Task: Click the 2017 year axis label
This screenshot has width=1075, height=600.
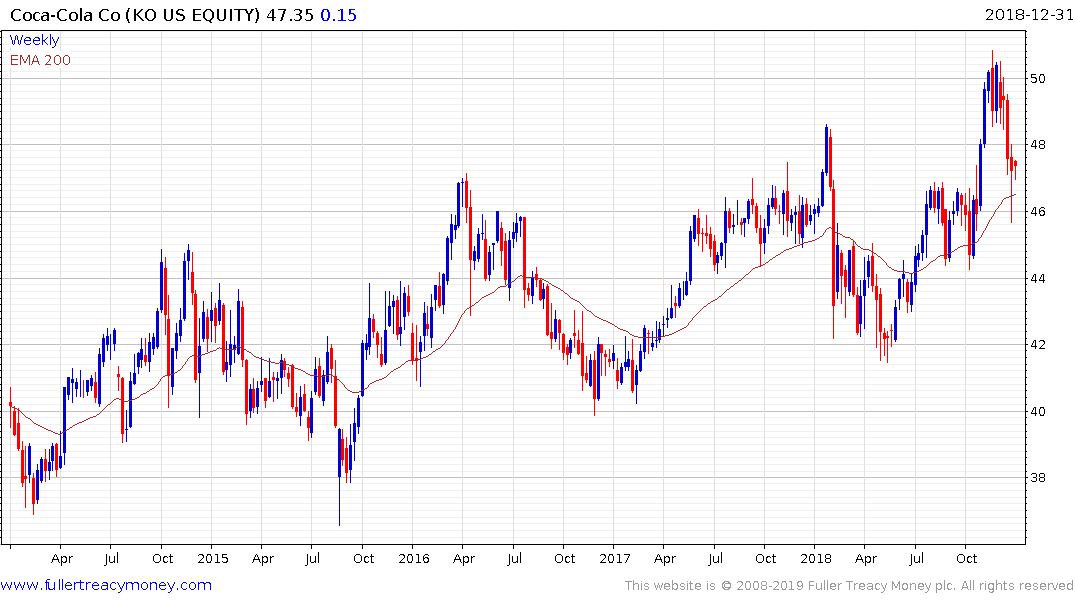Action: pos(614,558)
